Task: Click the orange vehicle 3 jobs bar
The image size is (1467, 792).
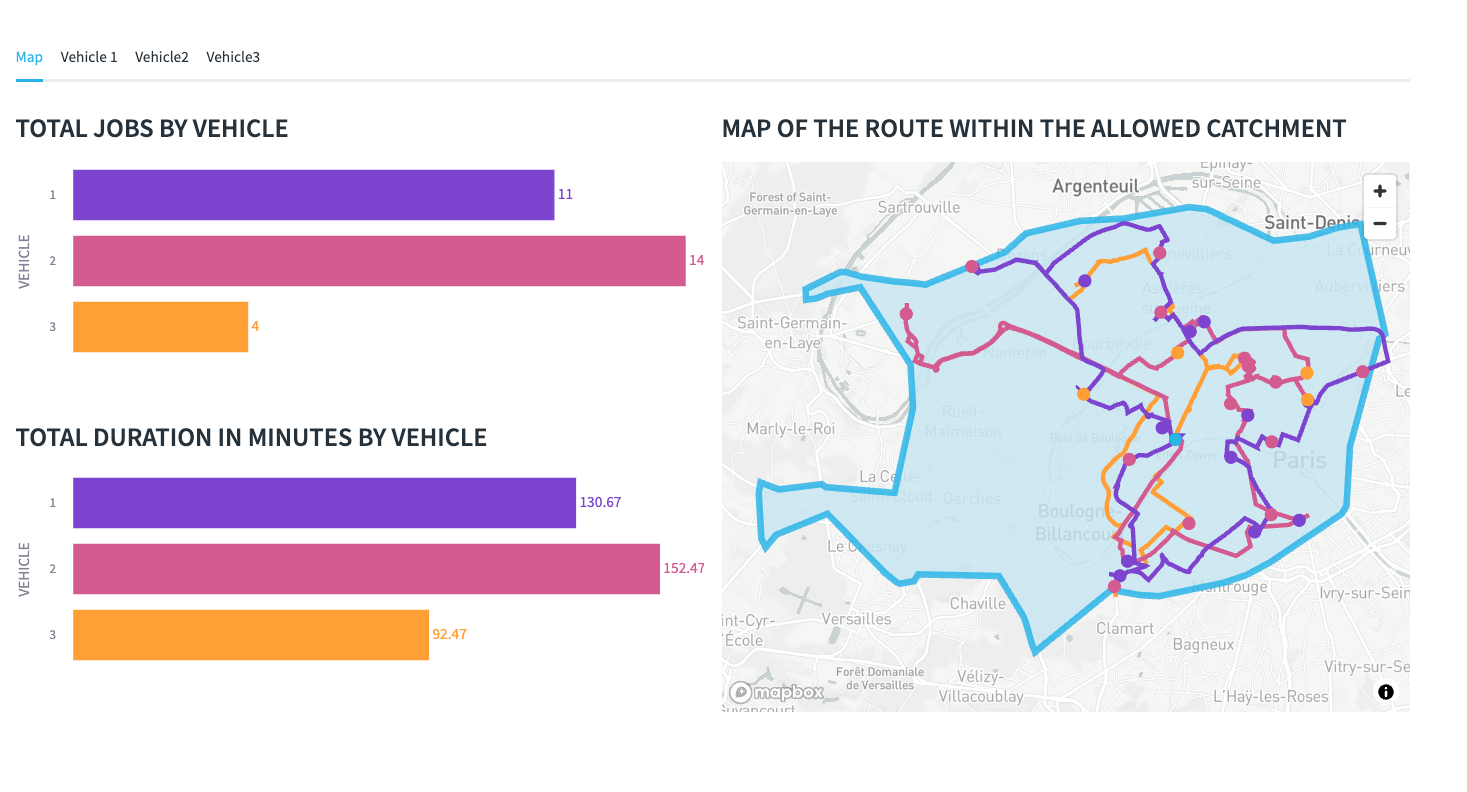Action: [160, 327]
